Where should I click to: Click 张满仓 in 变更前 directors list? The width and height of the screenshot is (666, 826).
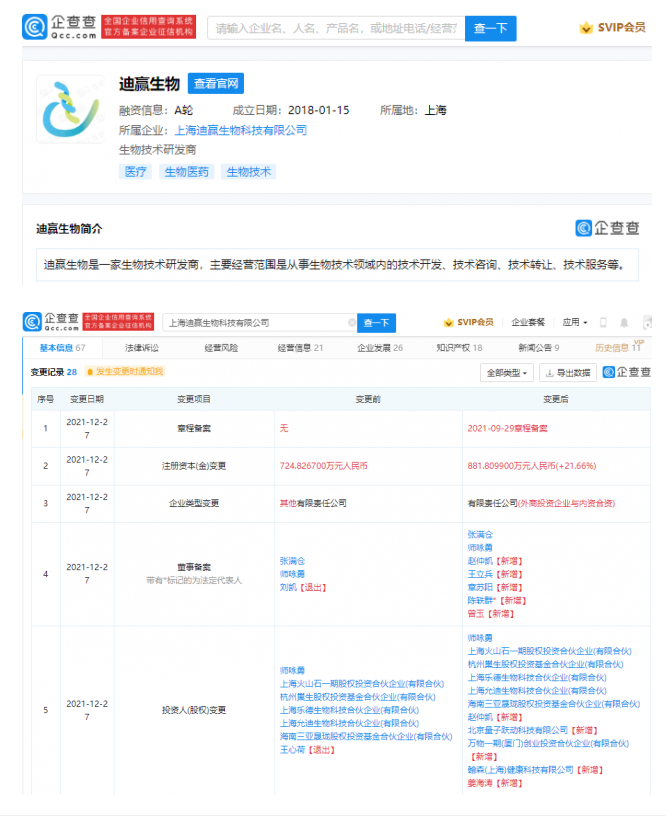tap(292, 560)
